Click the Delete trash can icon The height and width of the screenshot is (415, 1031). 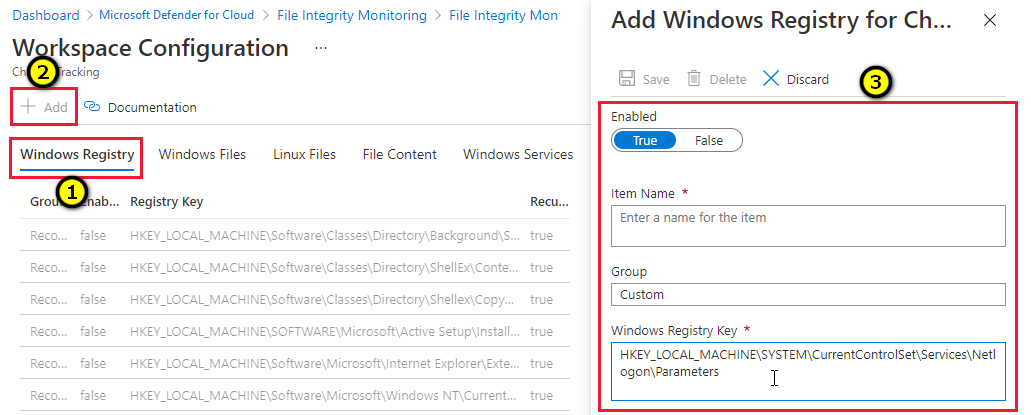point(694,79)
